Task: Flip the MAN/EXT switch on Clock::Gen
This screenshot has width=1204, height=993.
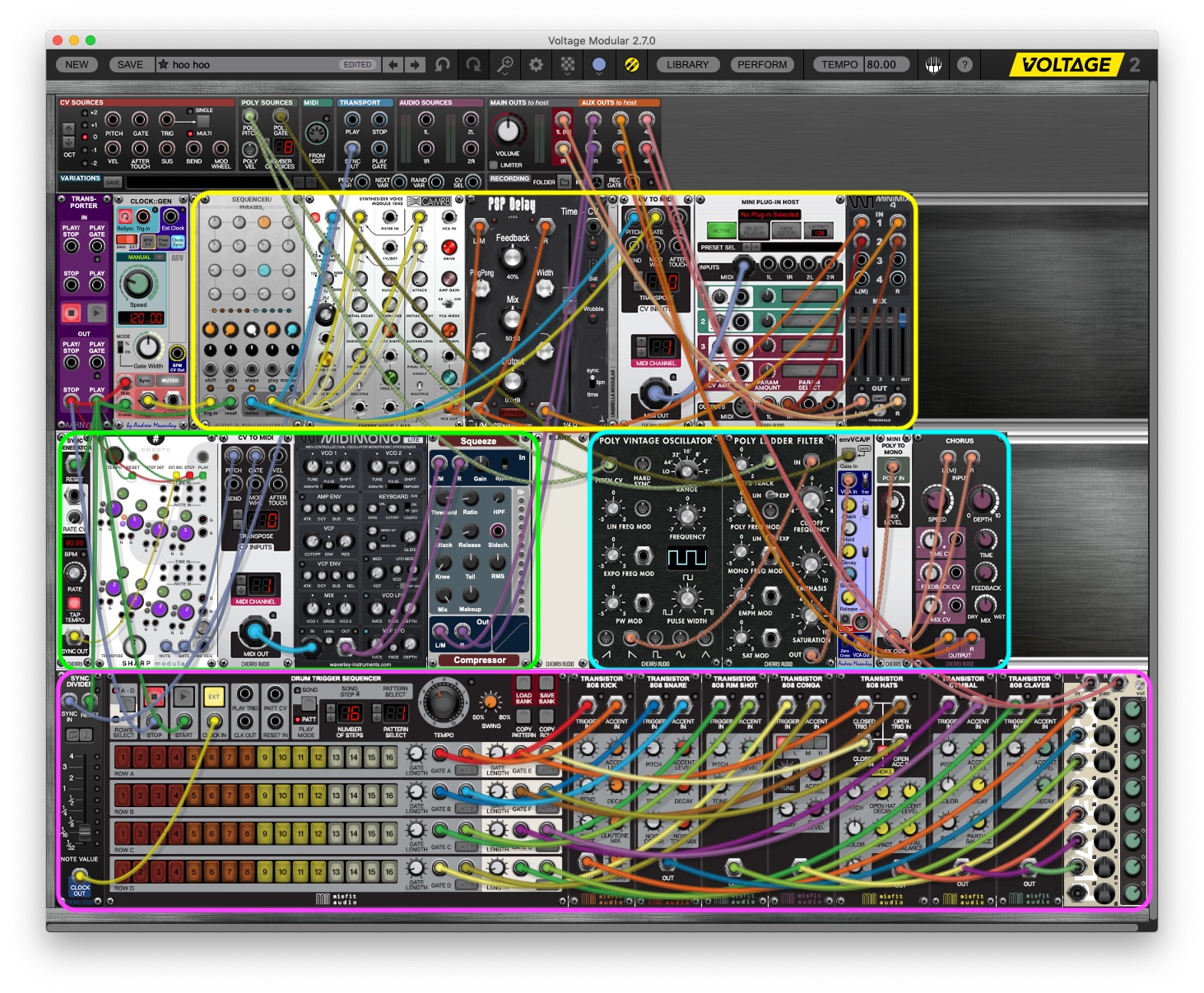Action: point(127,239)
